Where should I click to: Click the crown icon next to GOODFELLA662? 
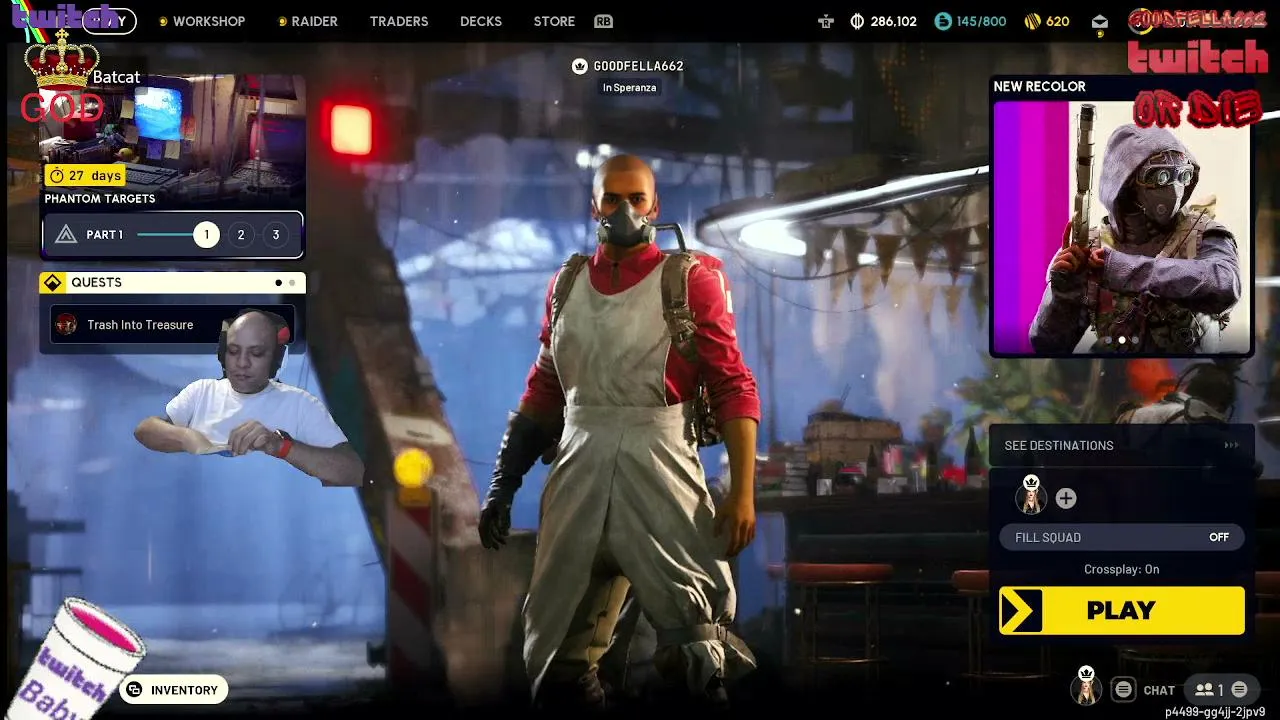(579, 66)
